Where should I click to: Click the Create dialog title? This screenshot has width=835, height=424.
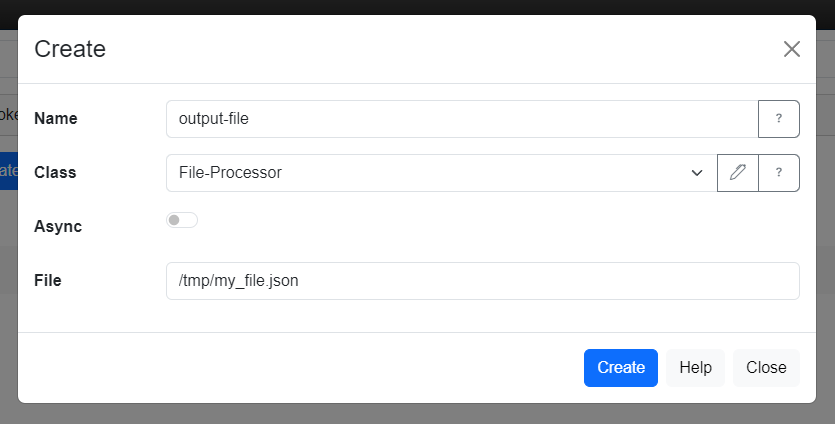pos(70,49)
